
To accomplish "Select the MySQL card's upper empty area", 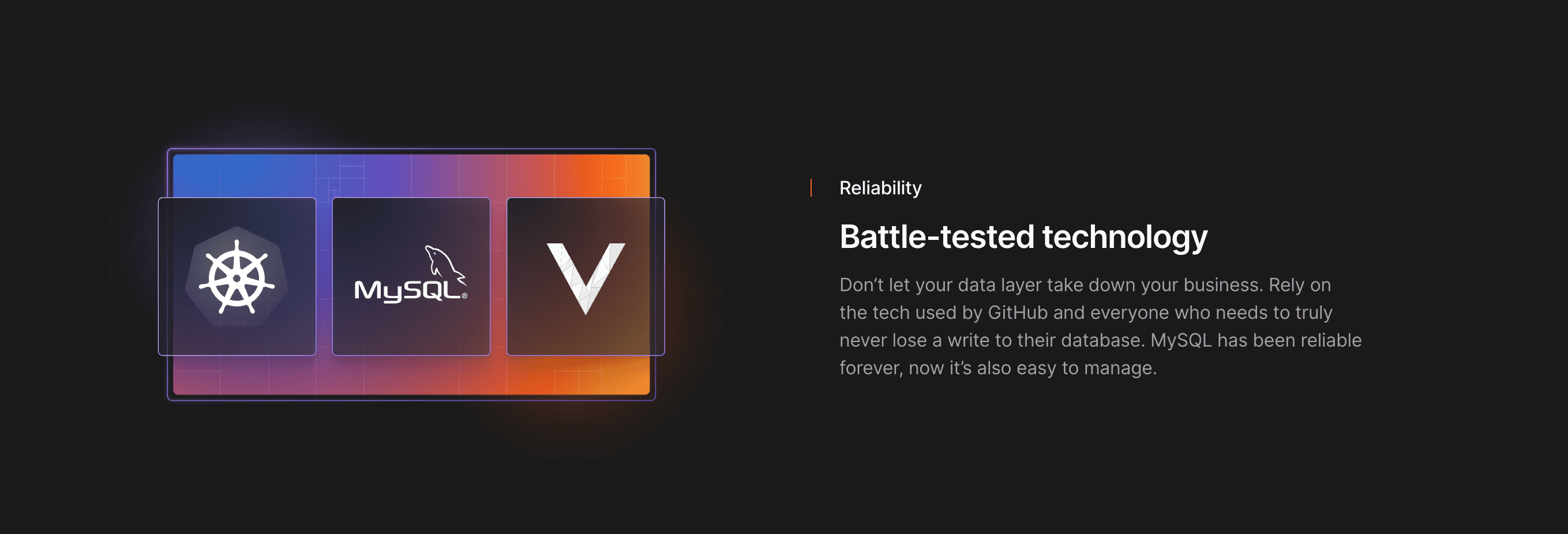I will coord(411,219).
